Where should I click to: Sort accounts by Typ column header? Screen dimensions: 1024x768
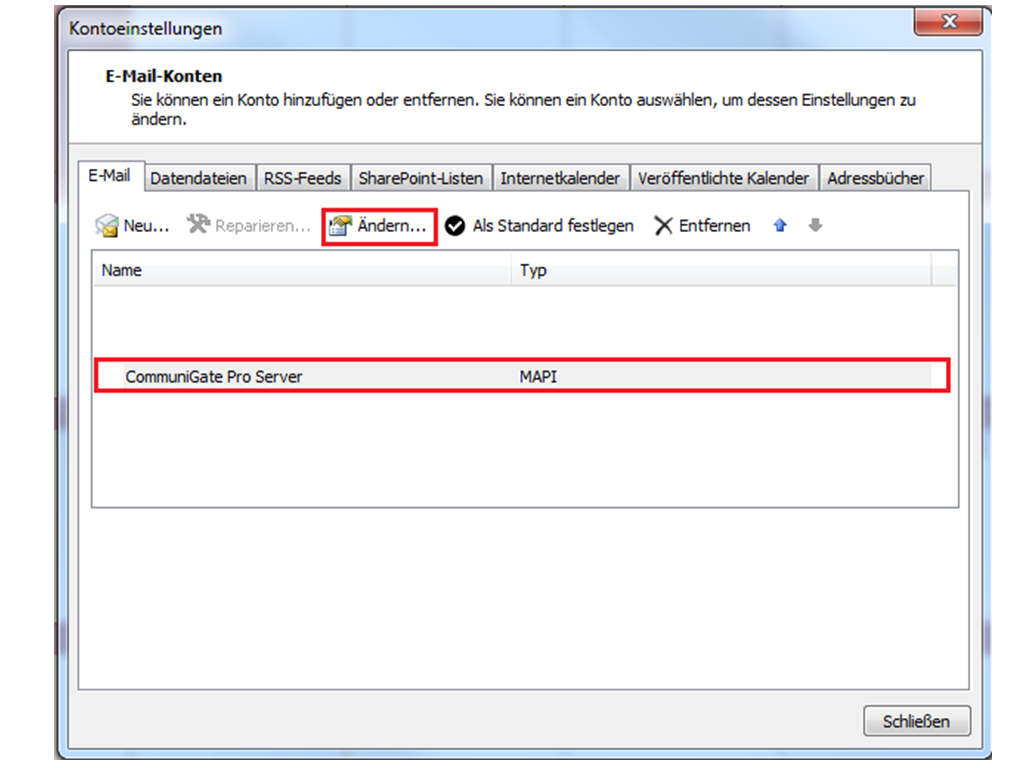[720, 270]
